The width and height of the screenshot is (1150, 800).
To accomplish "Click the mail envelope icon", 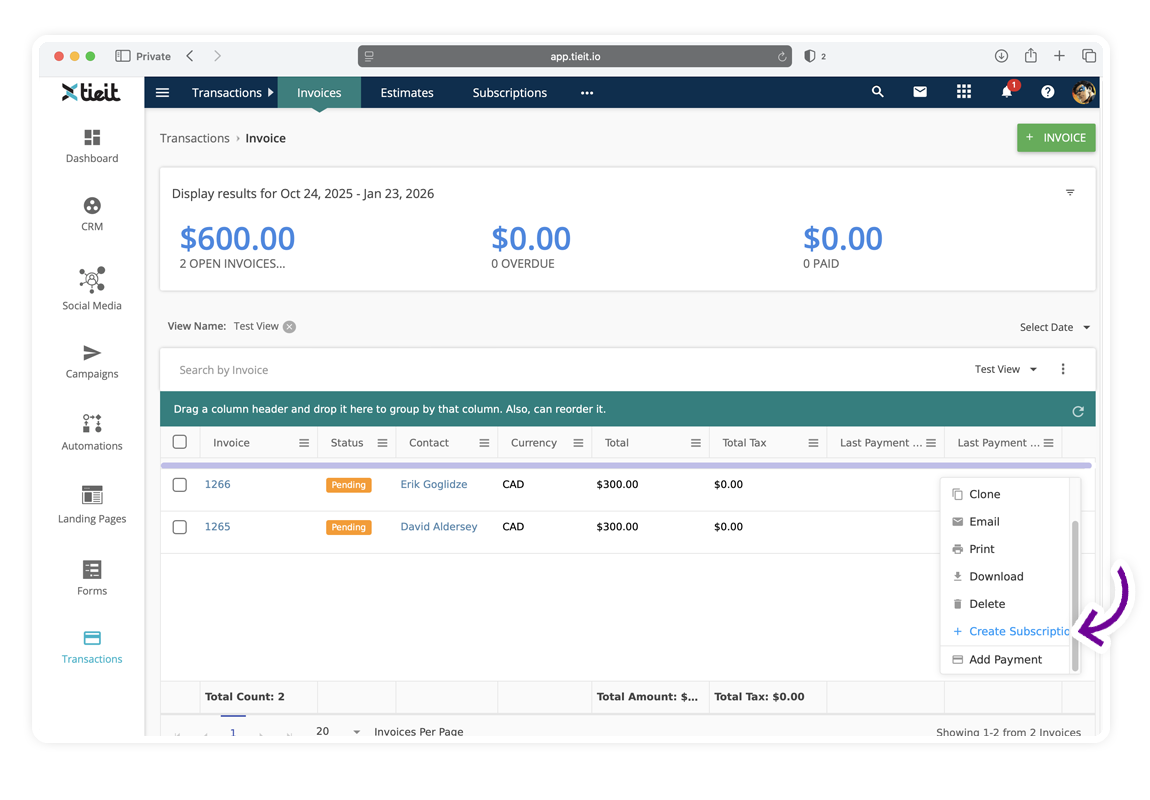I will [919, 92].
